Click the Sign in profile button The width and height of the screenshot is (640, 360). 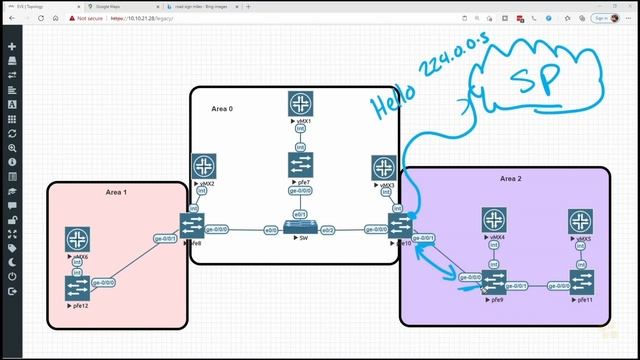pyautogui.click(x=605, y=18)
